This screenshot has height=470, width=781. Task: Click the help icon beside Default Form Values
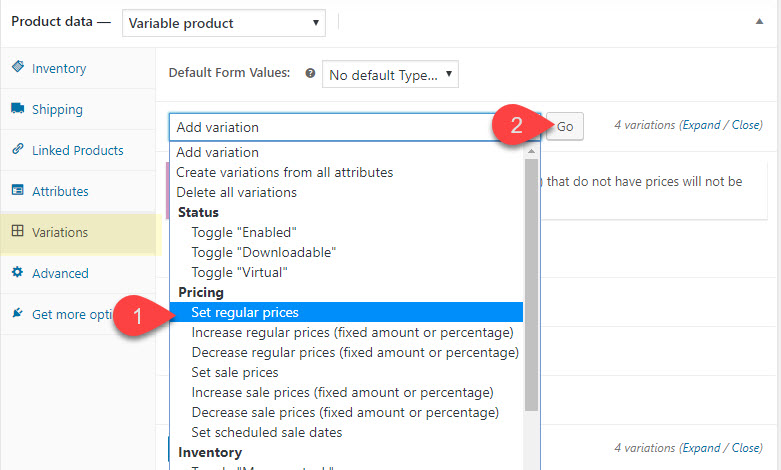[x=310, y=73]
